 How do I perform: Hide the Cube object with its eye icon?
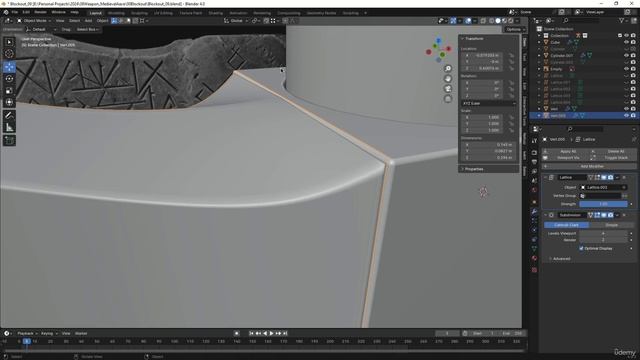[627, 42]
